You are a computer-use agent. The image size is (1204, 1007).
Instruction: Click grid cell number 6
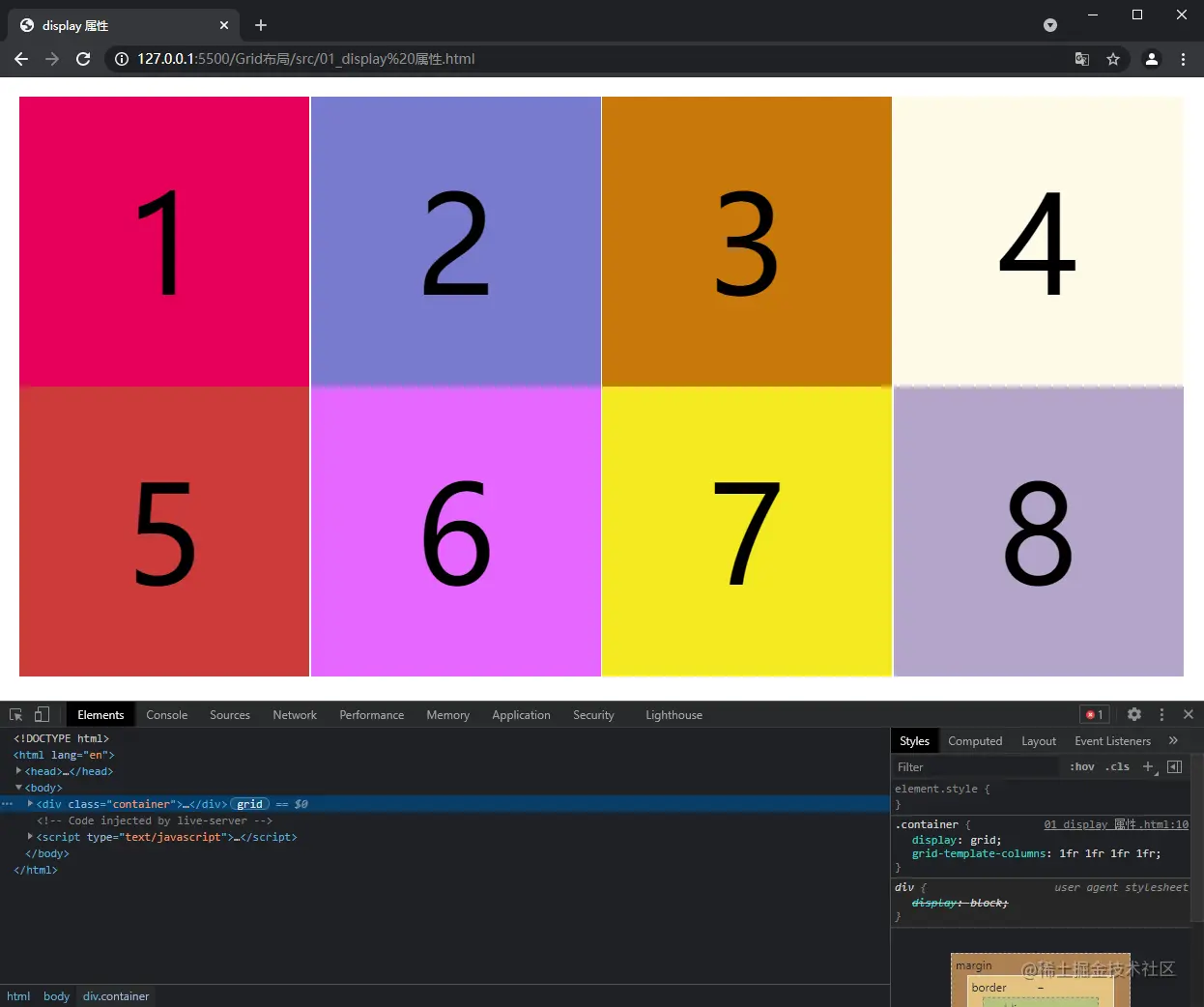pos(456,532)
